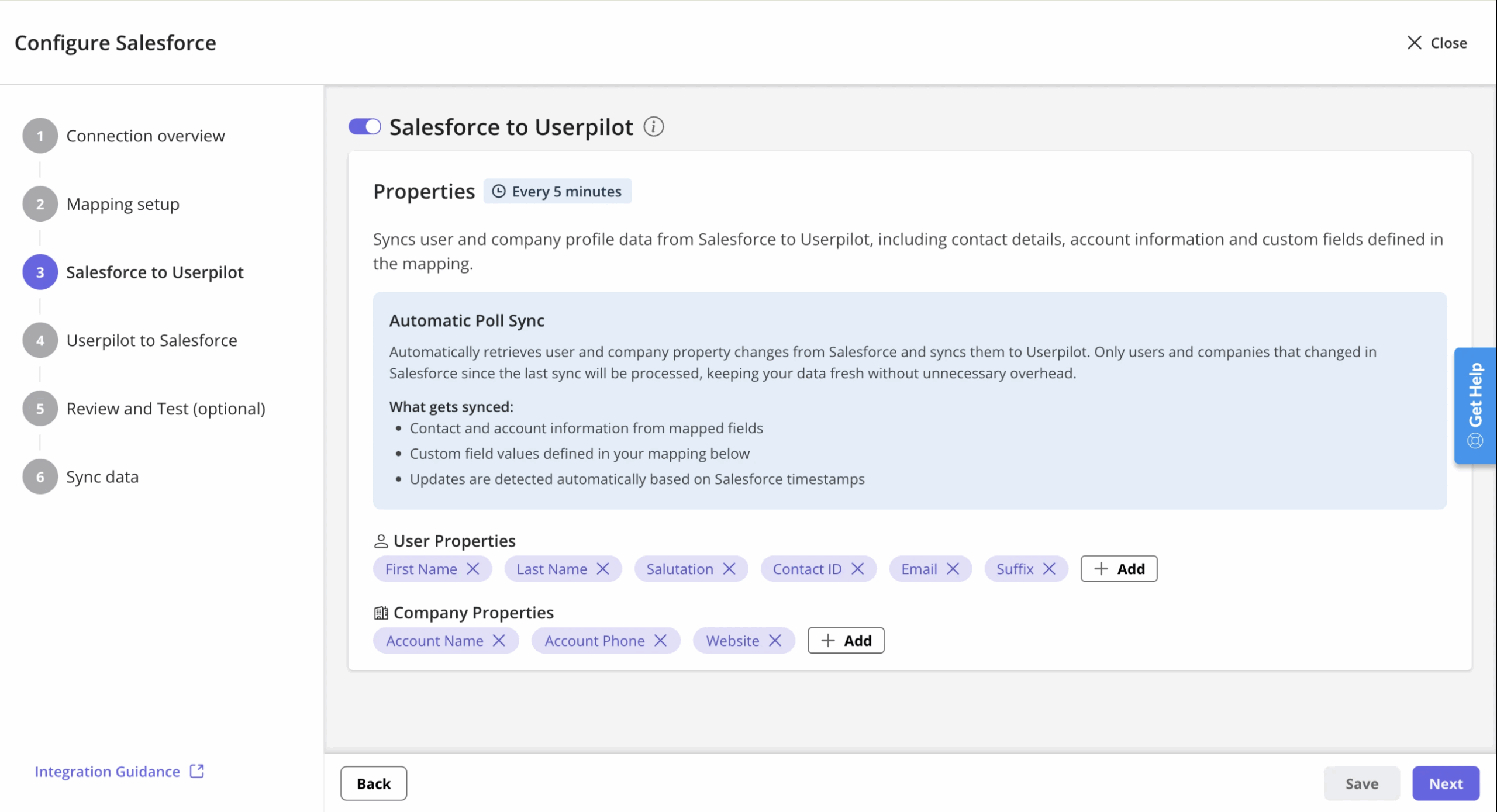
Task: Click the Back button
Action: coord(374,783)
